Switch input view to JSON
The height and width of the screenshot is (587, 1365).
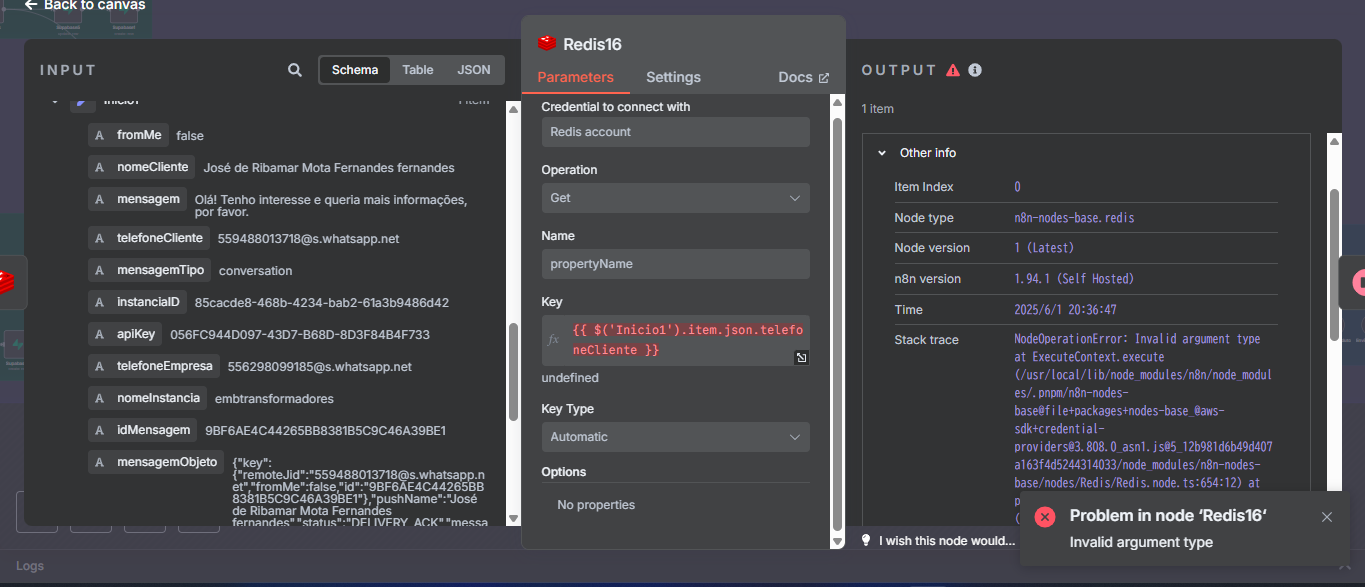(474, 70)
